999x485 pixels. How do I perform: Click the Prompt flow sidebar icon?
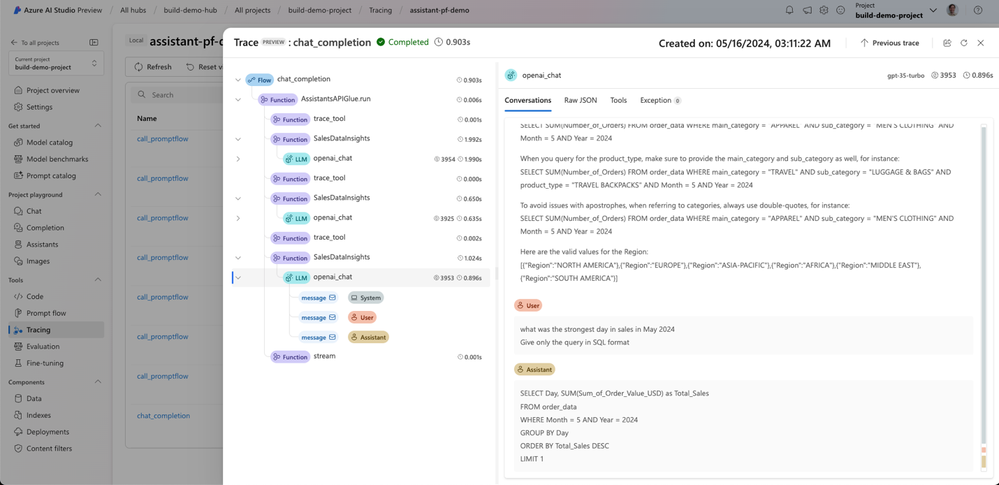[x=18, y=314]
